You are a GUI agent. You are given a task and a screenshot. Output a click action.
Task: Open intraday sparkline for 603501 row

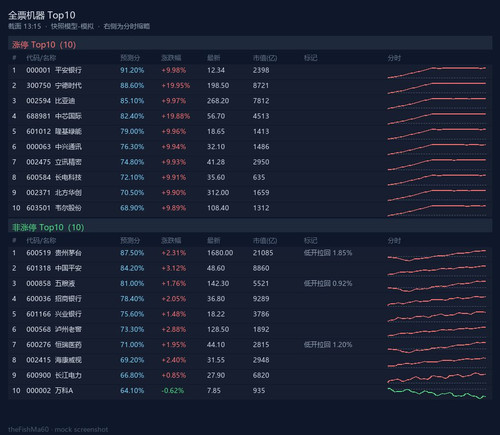click(x=437, y=210)
